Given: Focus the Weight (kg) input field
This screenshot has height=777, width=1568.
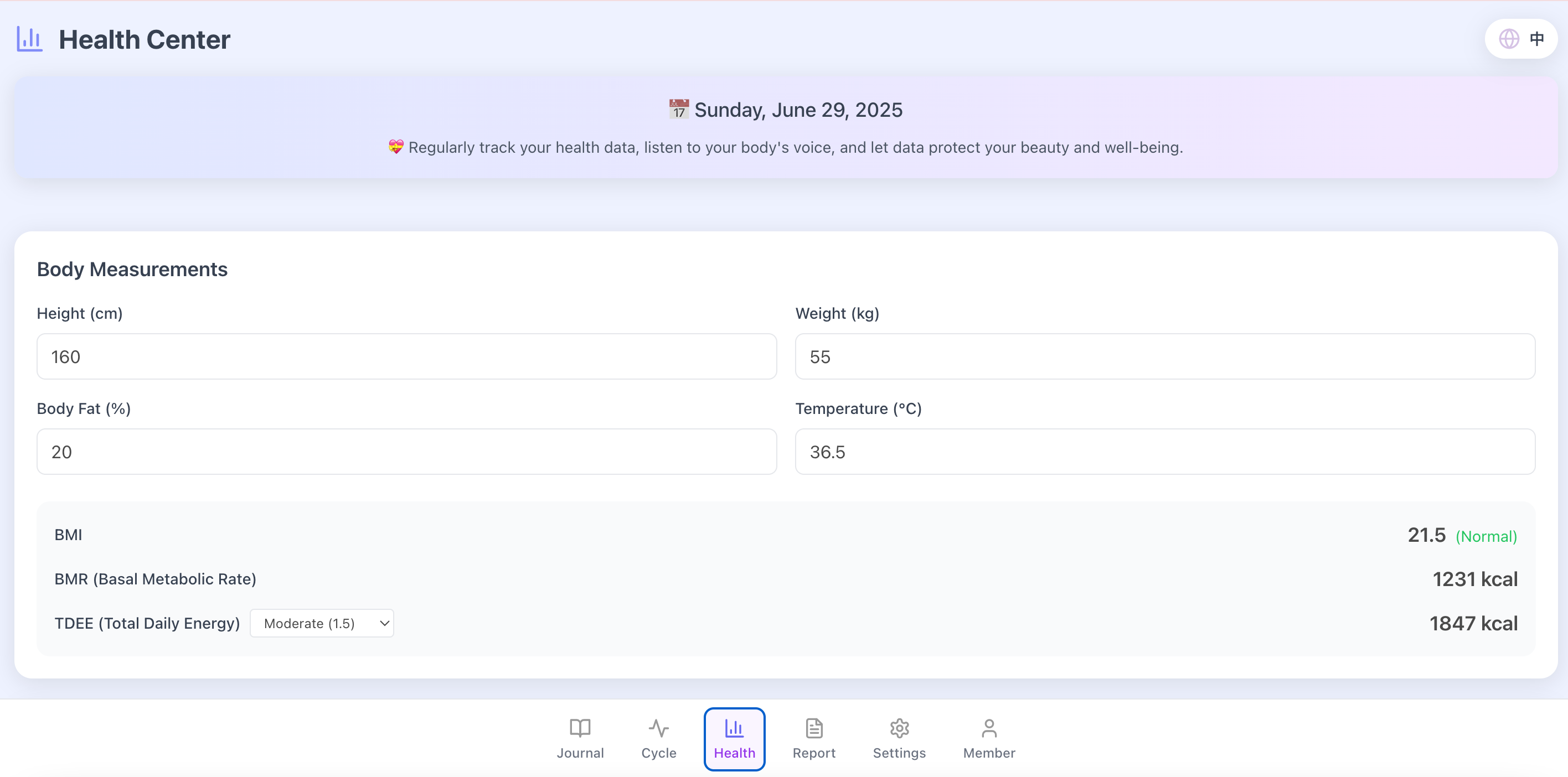Looking at the screenshot, I should [1164, 356].
